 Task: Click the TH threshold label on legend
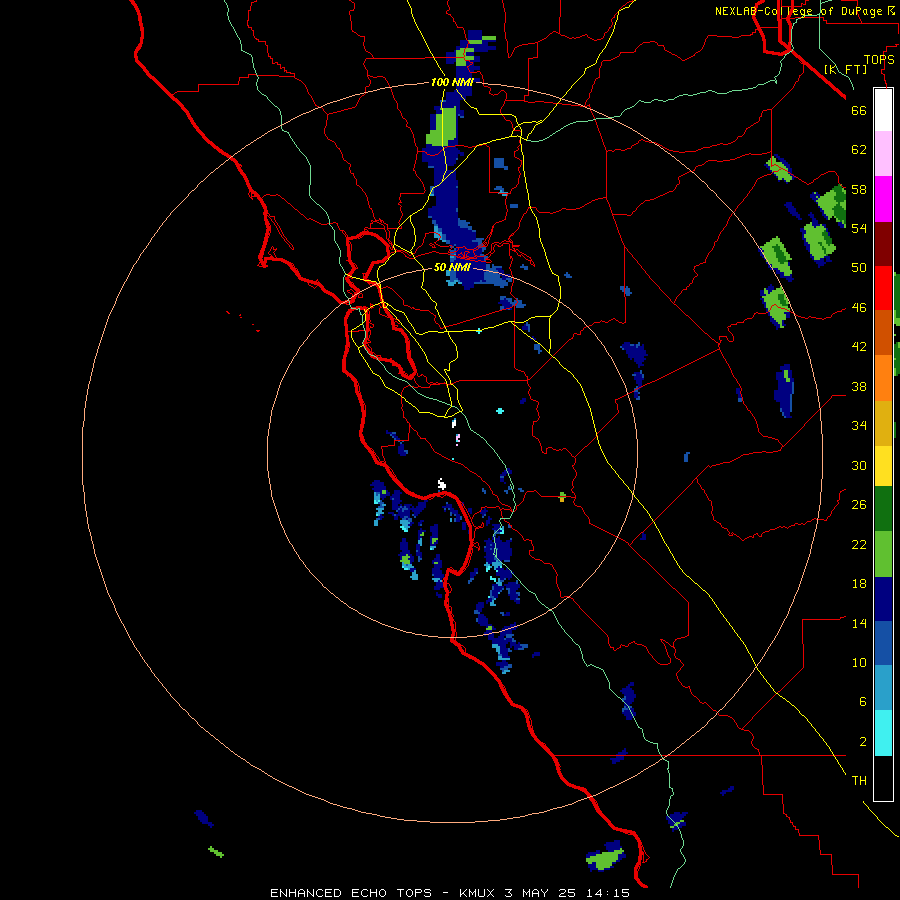[859, 780]
